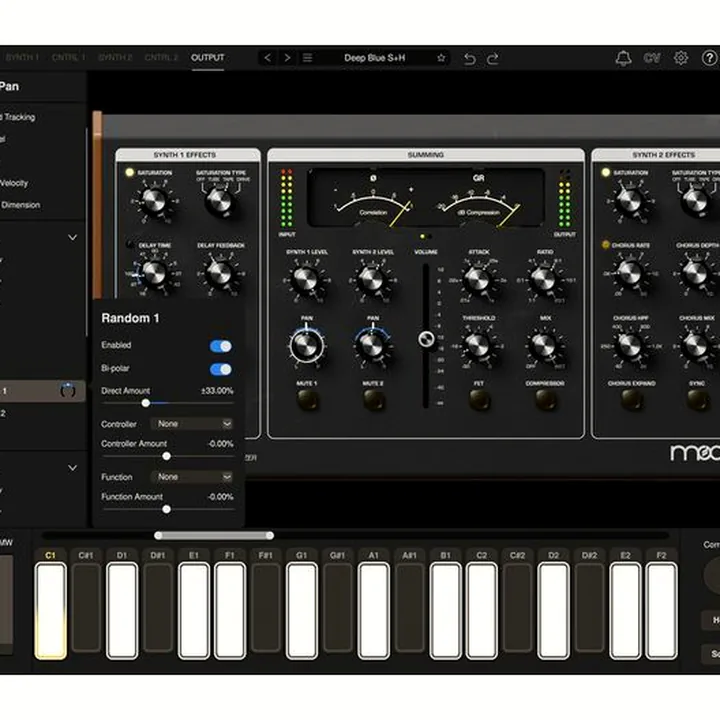Click the Correlation meter display
This screenshot has height=720, width=720.
[x=373, y=200]
